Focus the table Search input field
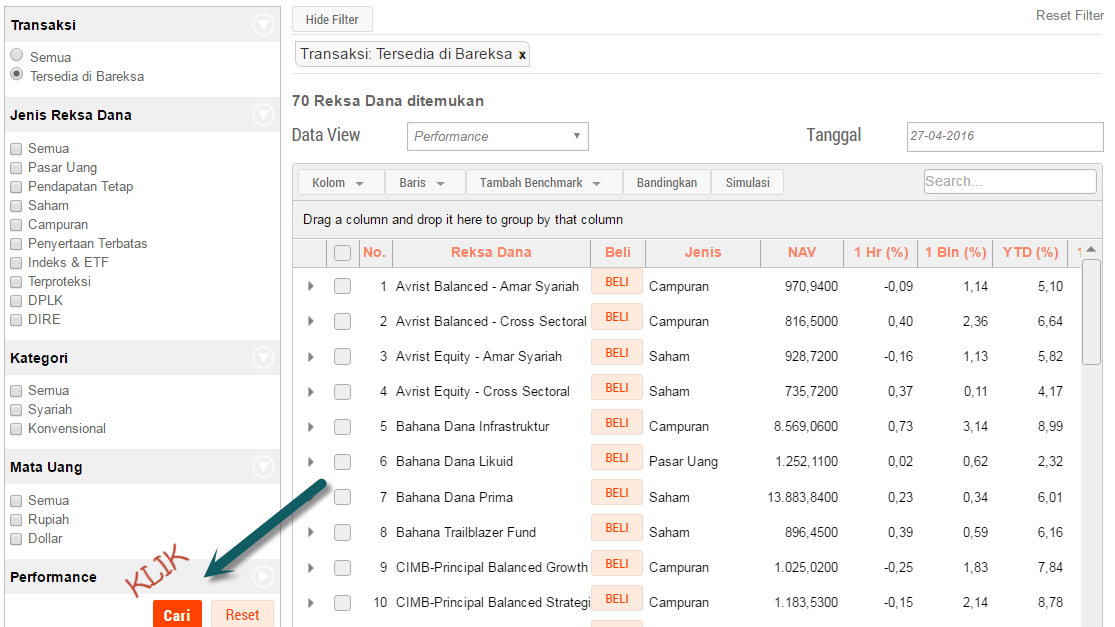This screenshot has width=1115, height=627. 1010,181
